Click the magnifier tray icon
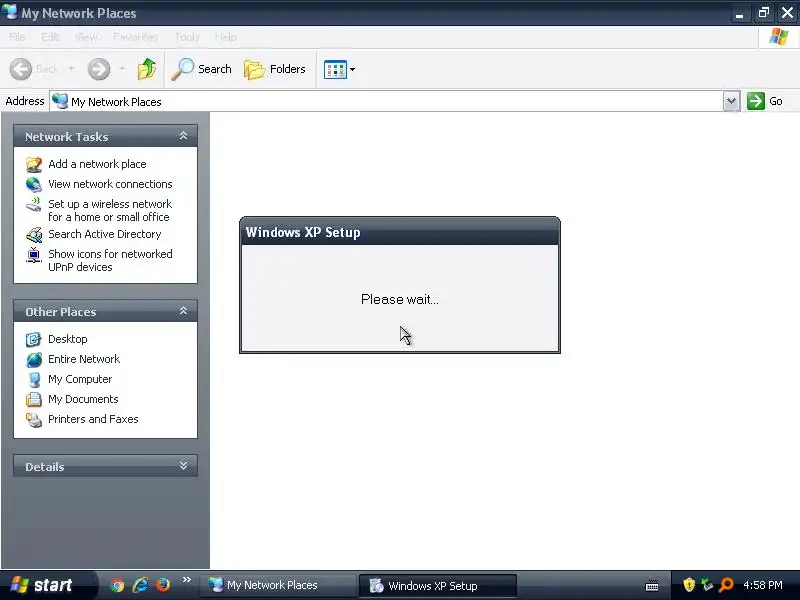Image resolution: width=800 pixels, height=600 pixels. click(726, 585)
